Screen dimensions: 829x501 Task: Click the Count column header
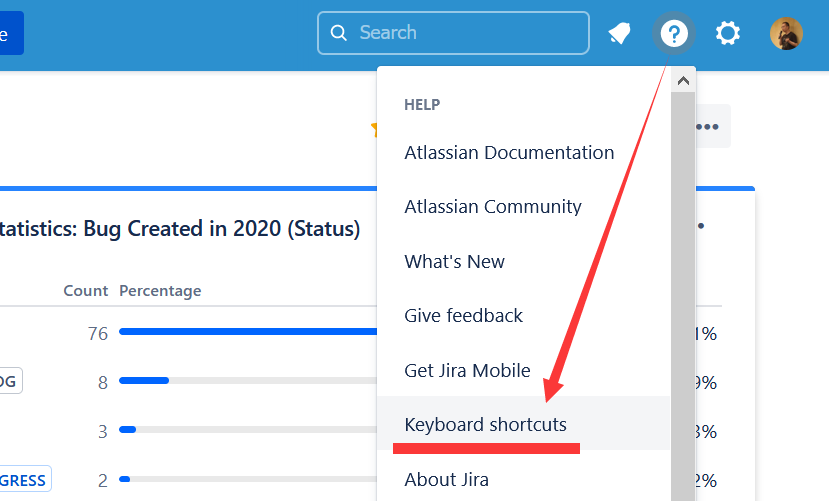(x=86, y=291)
